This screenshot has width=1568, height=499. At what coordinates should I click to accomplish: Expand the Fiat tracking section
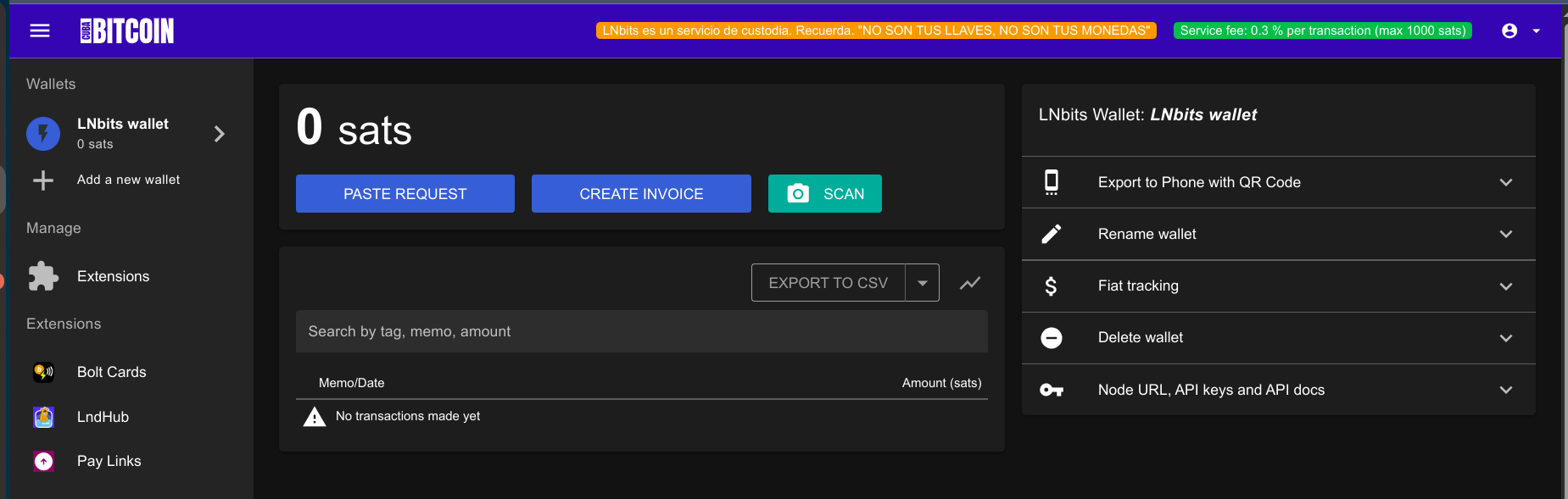click(x=1279, y=286)
